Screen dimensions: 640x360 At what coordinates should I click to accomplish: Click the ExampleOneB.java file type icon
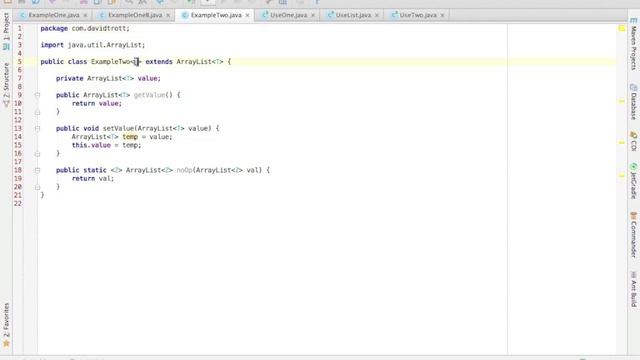pos(102,15)
